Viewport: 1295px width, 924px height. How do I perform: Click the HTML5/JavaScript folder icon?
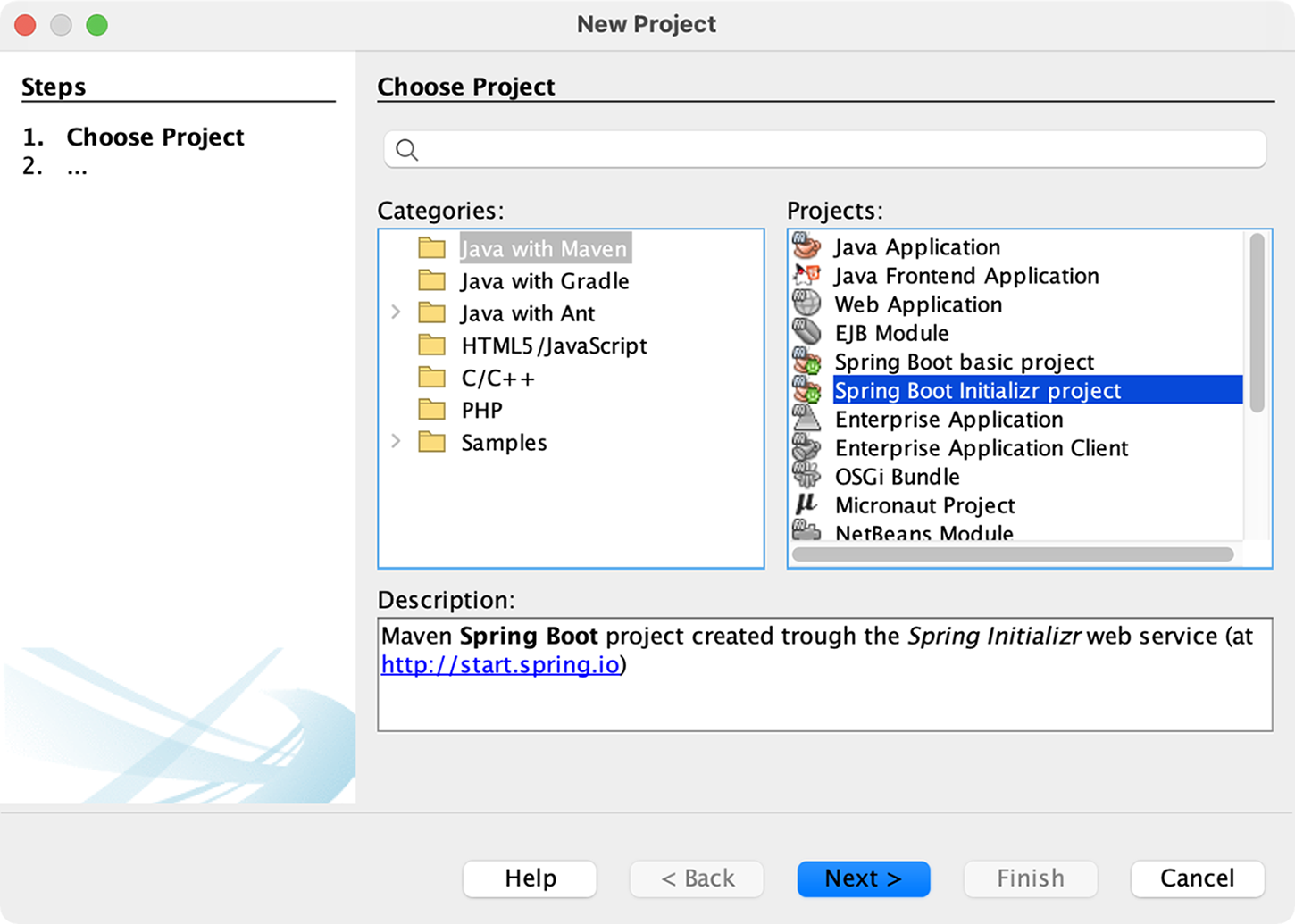pyautogui.click(x=432, y=345)
